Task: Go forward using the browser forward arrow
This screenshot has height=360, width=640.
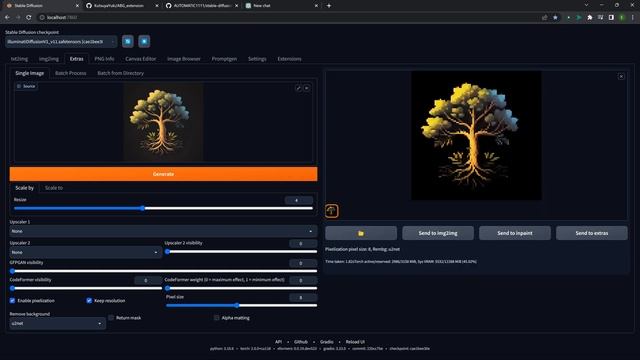Action: (x=18, y=18)
